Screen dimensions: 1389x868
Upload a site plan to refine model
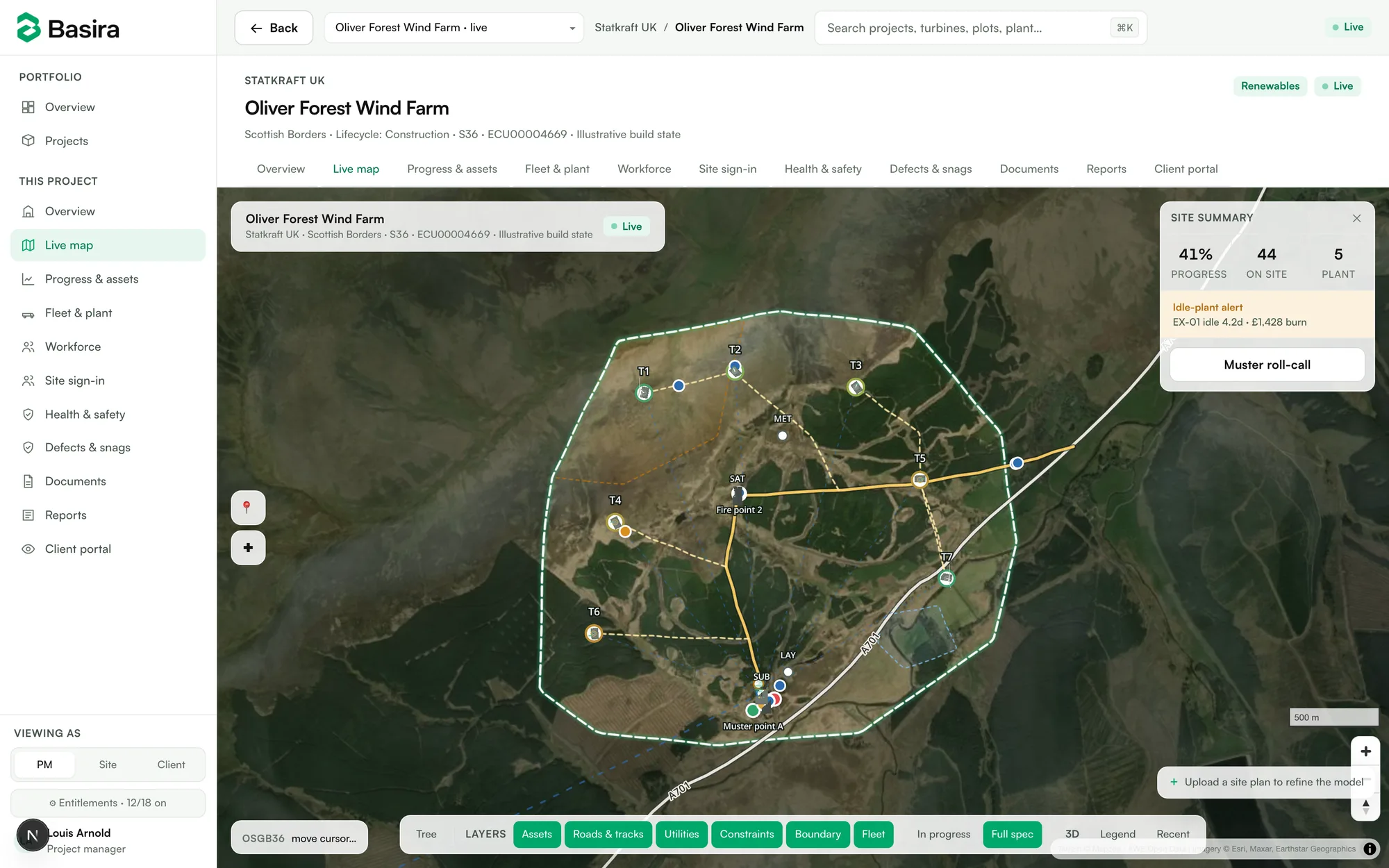pos(1267,782)
